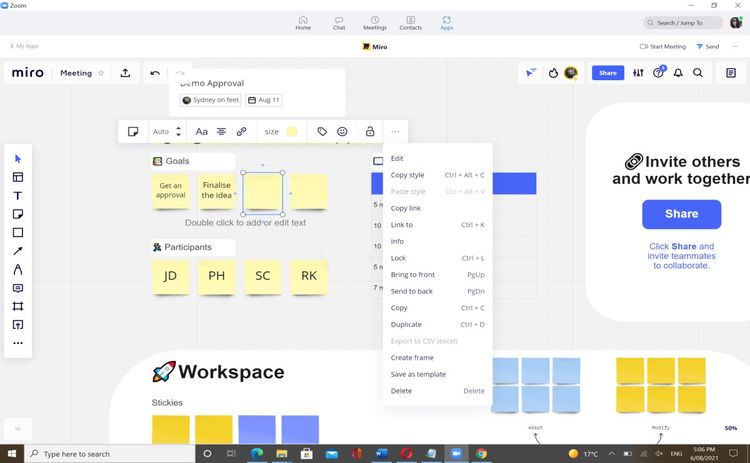Viewport: 750px width, 463px height.
Task: Click the Send button in Zoom header
Action: (708, 46)
